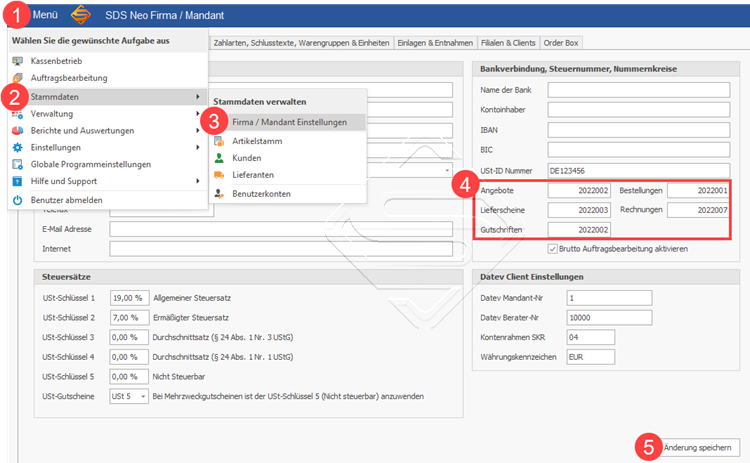This screenshot has height=463, width=750.
Task: Switch to Filialen & Clients tab
Action: [x=508, y=43]
